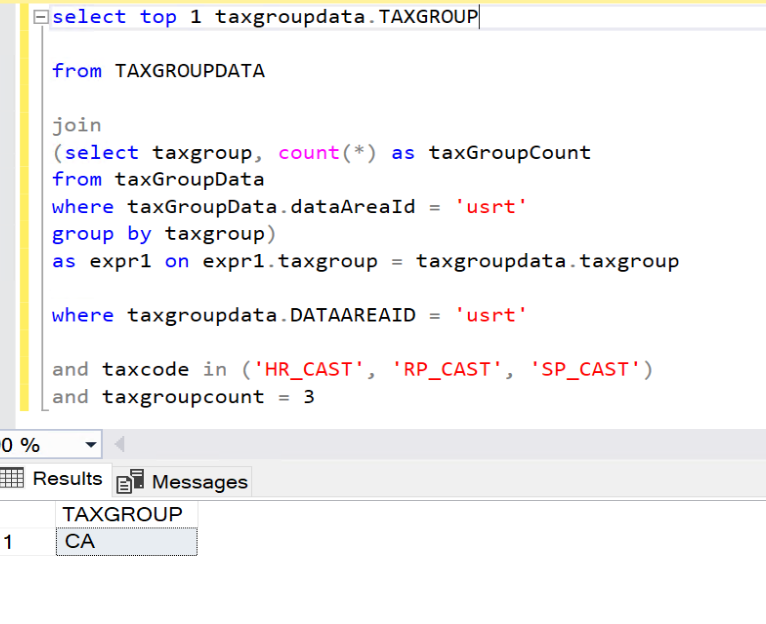Select row number 1 header
This screenshot has height=624, width=766.
pyautogui.click(x=27, y=542)
